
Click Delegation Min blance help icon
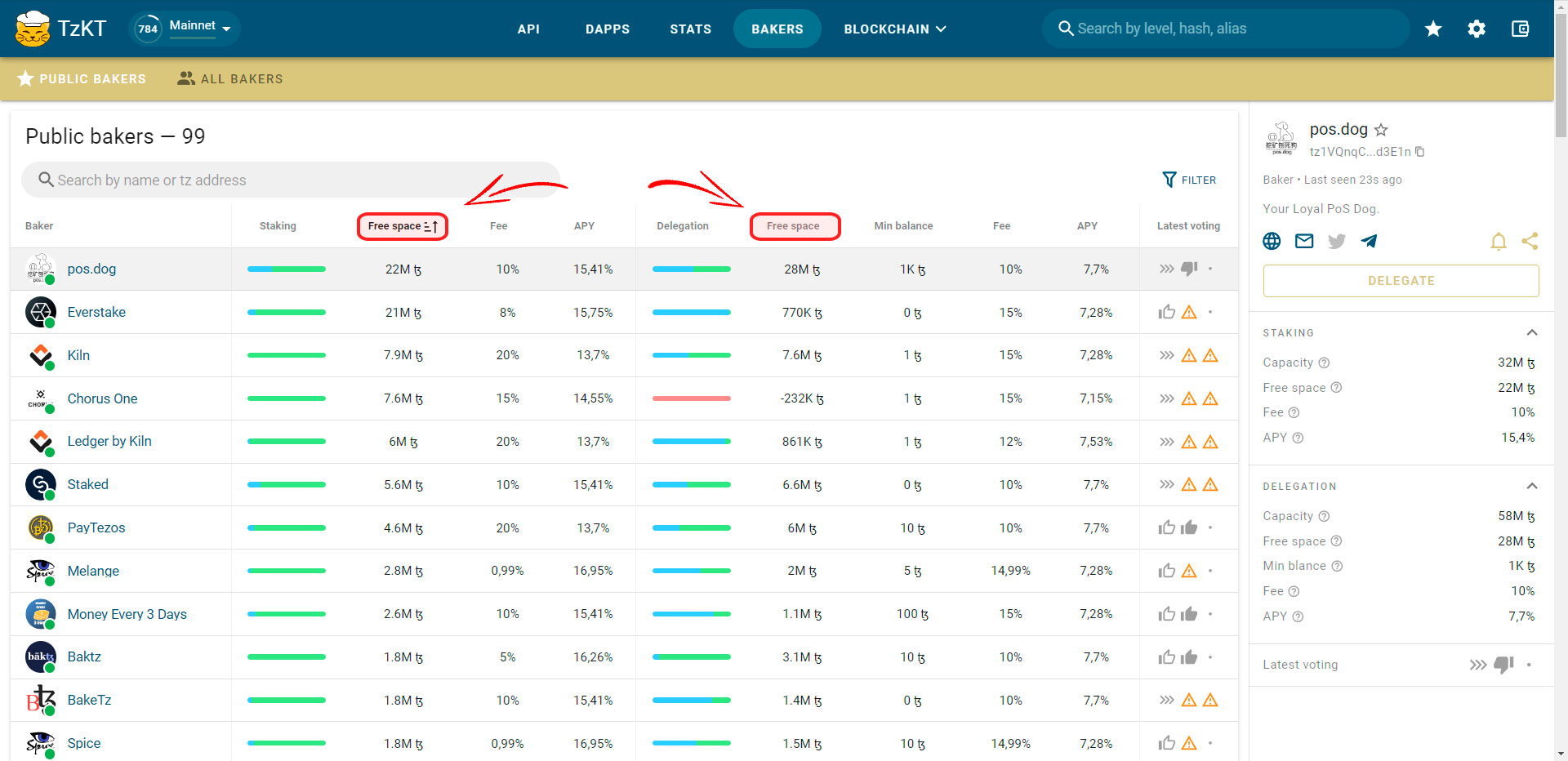tap(1337, 566)
